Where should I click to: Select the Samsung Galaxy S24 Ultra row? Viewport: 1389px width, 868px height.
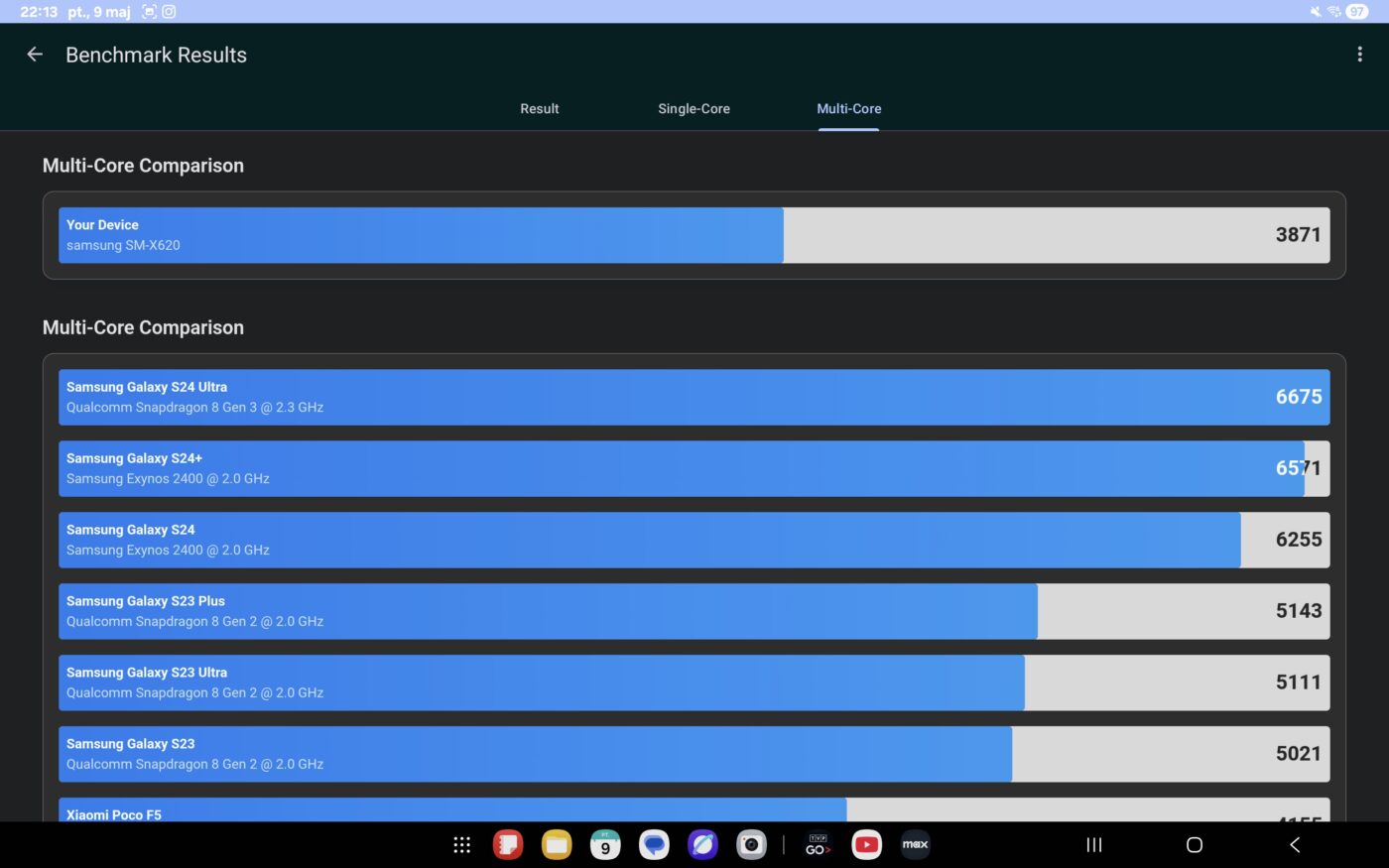[694, 397]
